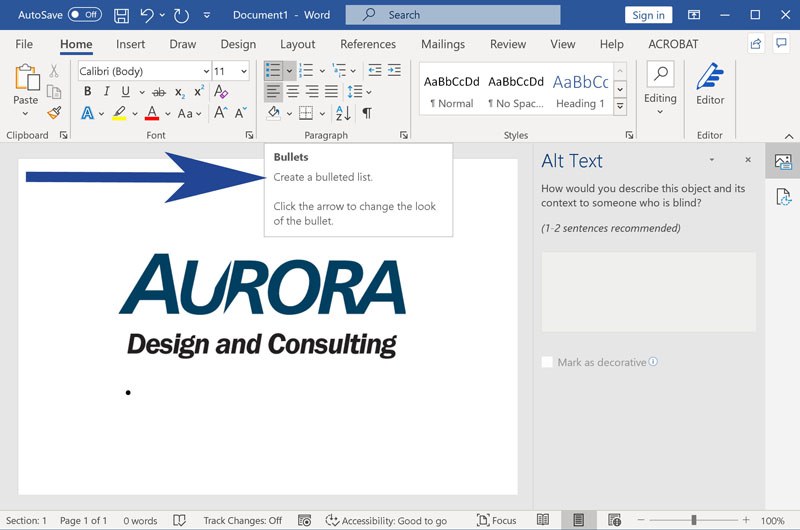Viewport: 800px width, 530px height.
Task: Apply red font color
Action: click(x=152, y=113)
